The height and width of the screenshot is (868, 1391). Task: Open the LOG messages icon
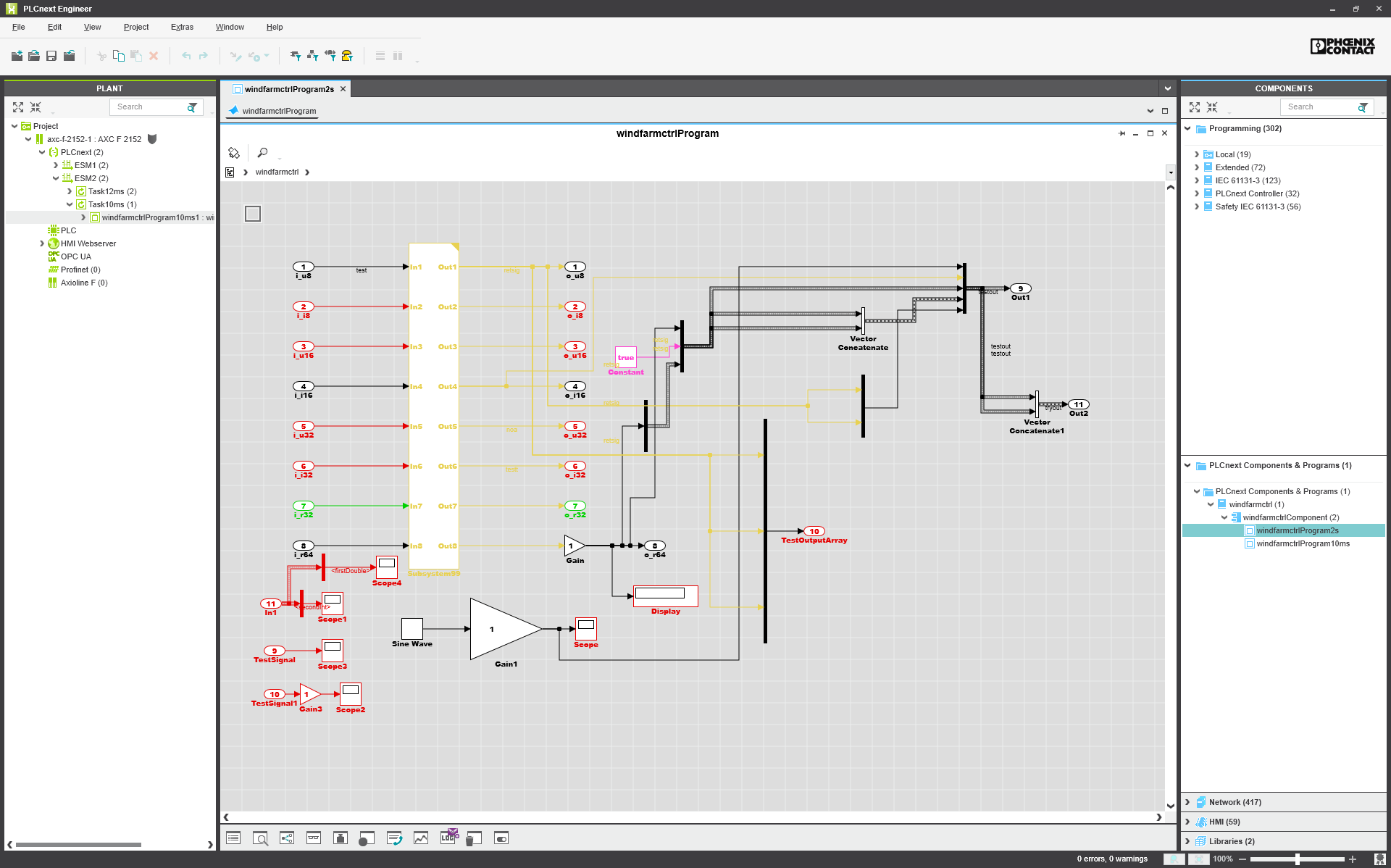449,837
